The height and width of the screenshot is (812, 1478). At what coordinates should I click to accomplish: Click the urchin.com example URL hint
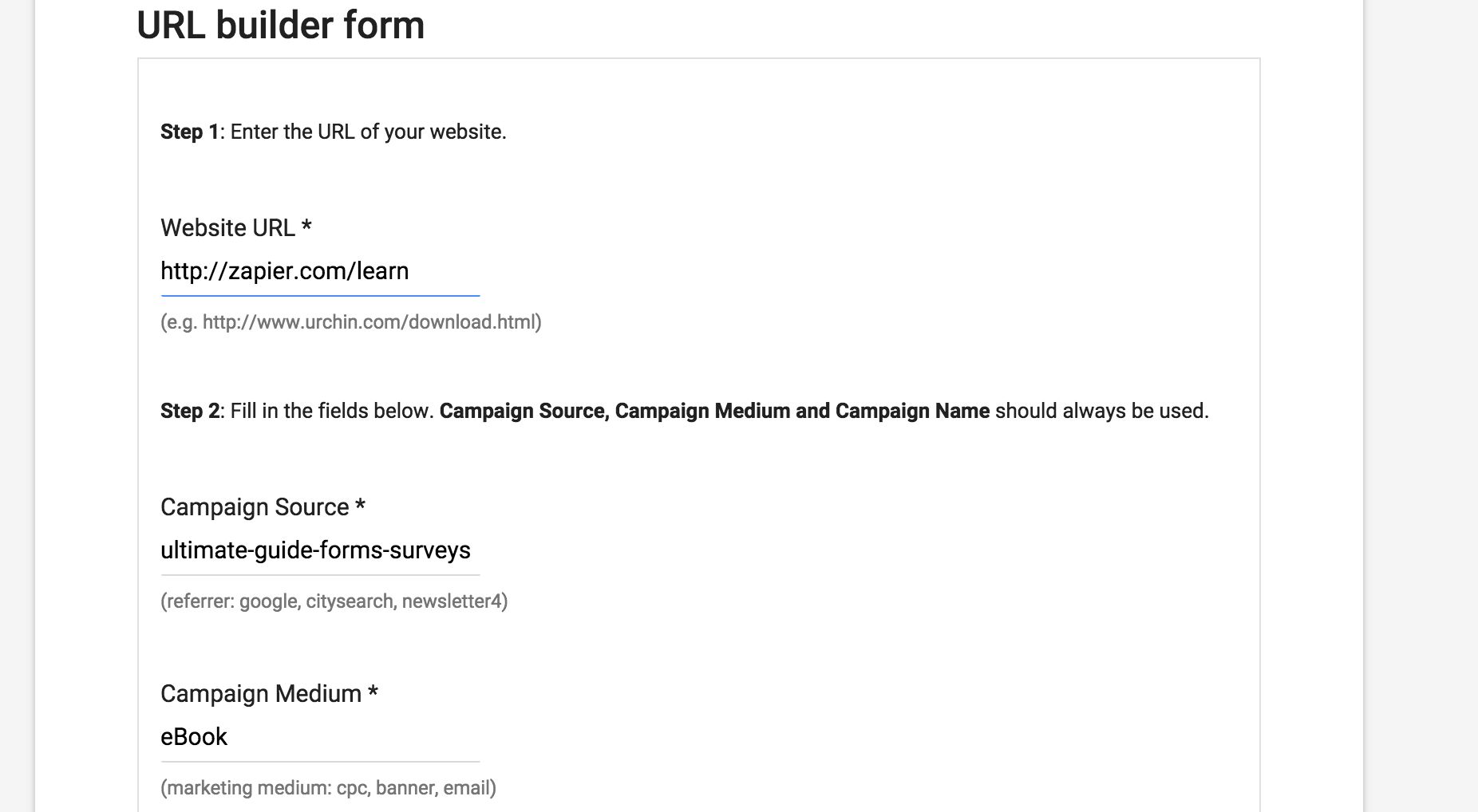coord(351,322)
